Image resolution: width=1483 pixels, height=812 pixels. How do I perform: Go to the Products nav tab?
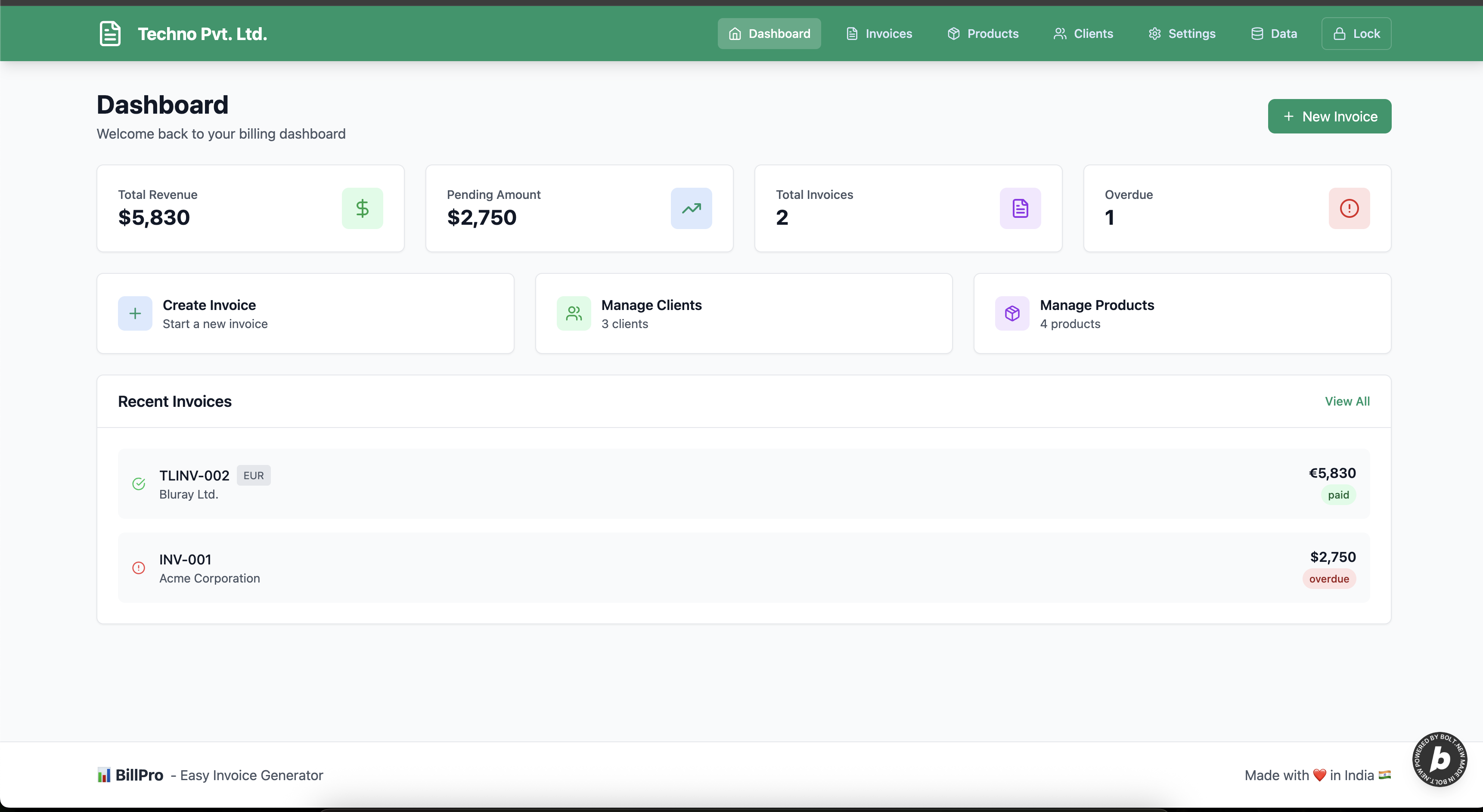pos(983,34)
